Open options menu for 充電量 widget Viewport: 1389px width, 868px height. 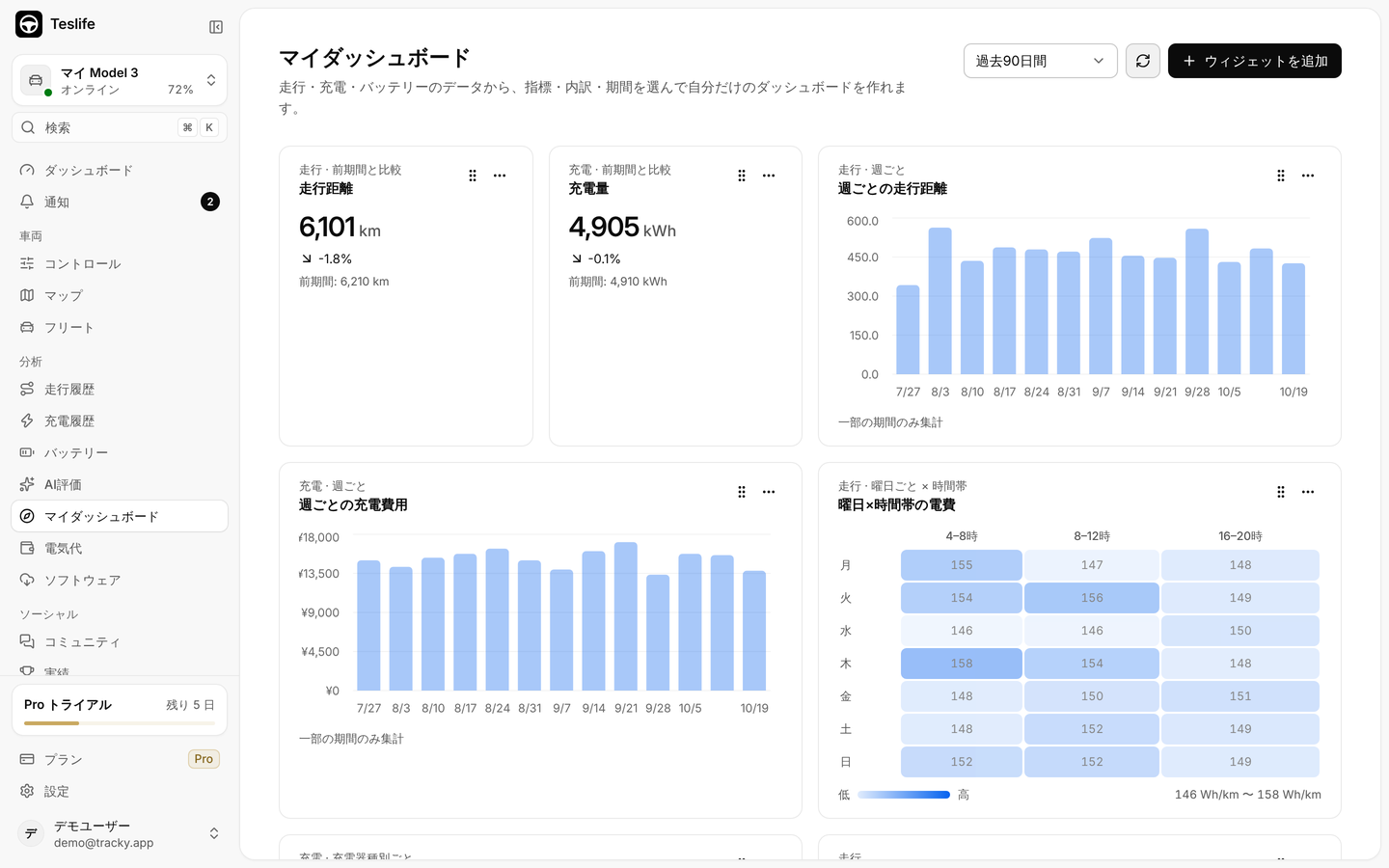pos(769,176)
